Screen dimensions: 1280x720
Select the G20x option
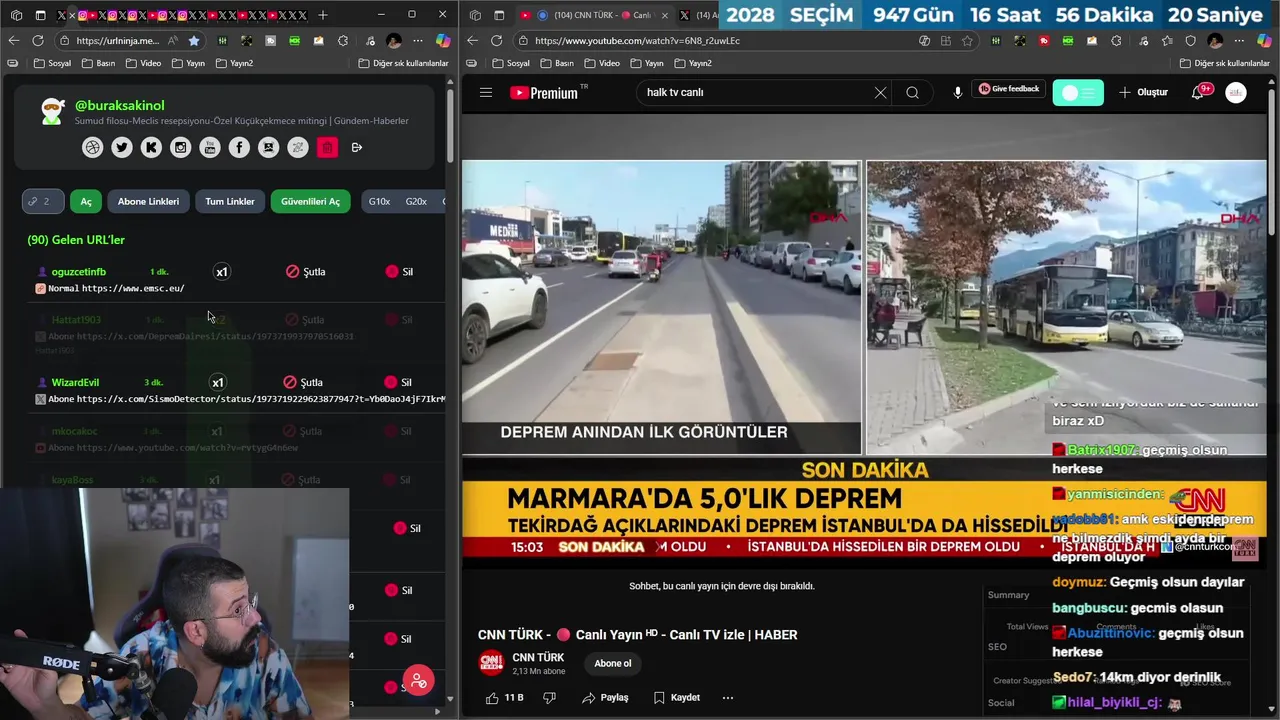click(x=416, y=201)
